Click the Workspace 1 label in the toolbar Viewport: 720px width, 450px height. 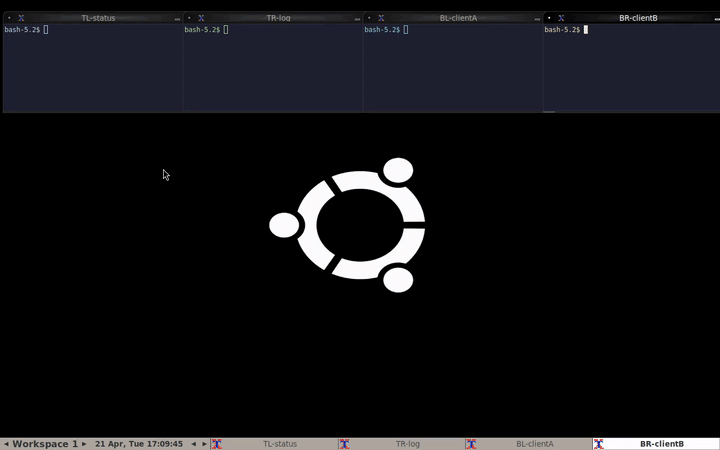point(45,444)
